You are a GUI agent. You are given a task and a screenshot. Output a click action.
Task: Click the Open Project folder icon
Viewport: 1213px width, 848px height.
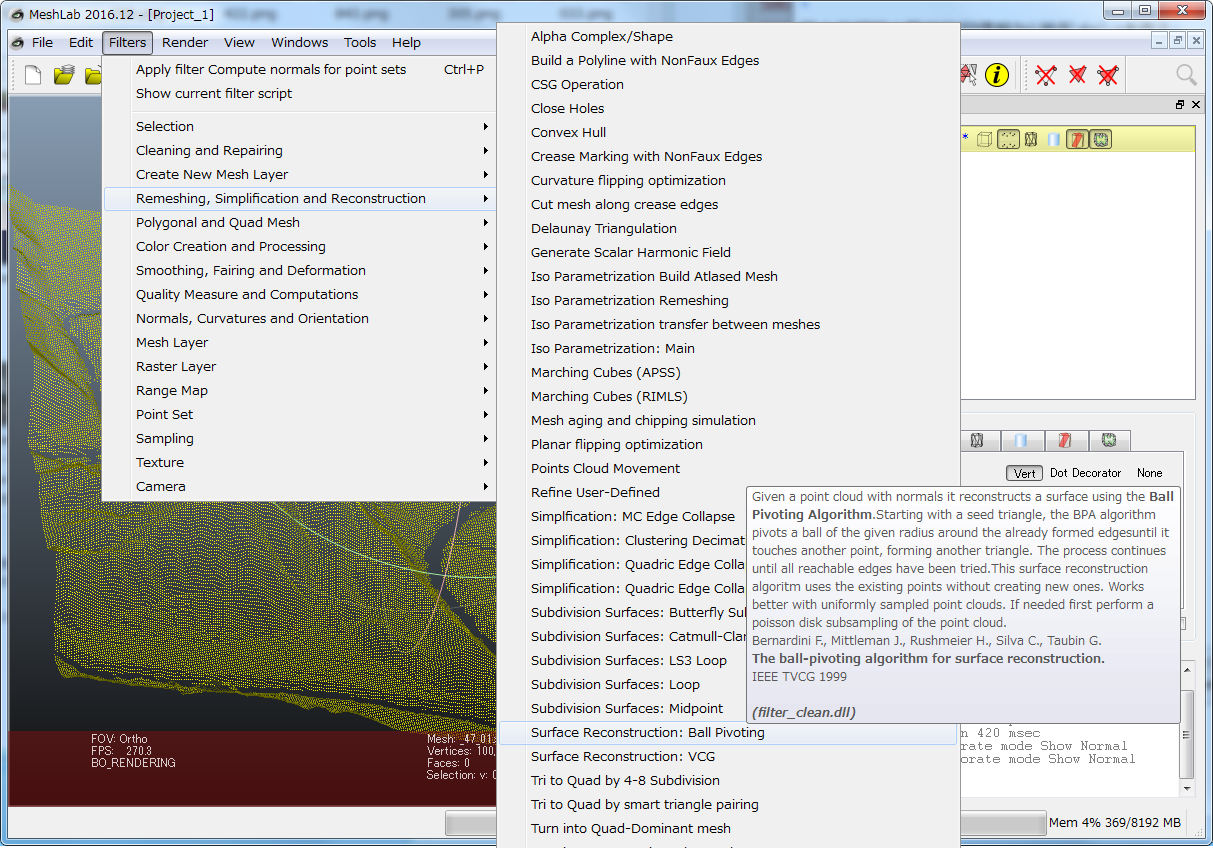tap(64, 75)
